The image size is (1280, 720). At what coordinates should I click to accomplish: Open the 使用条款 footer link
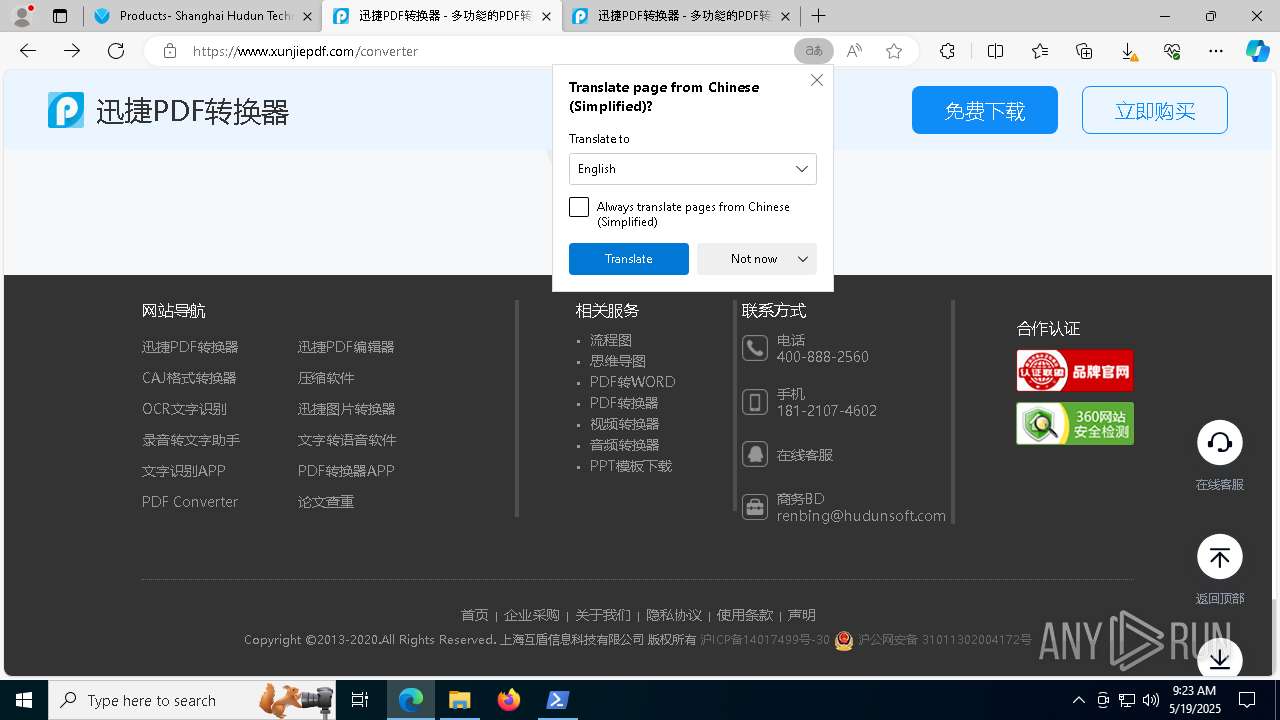[745, 615]
